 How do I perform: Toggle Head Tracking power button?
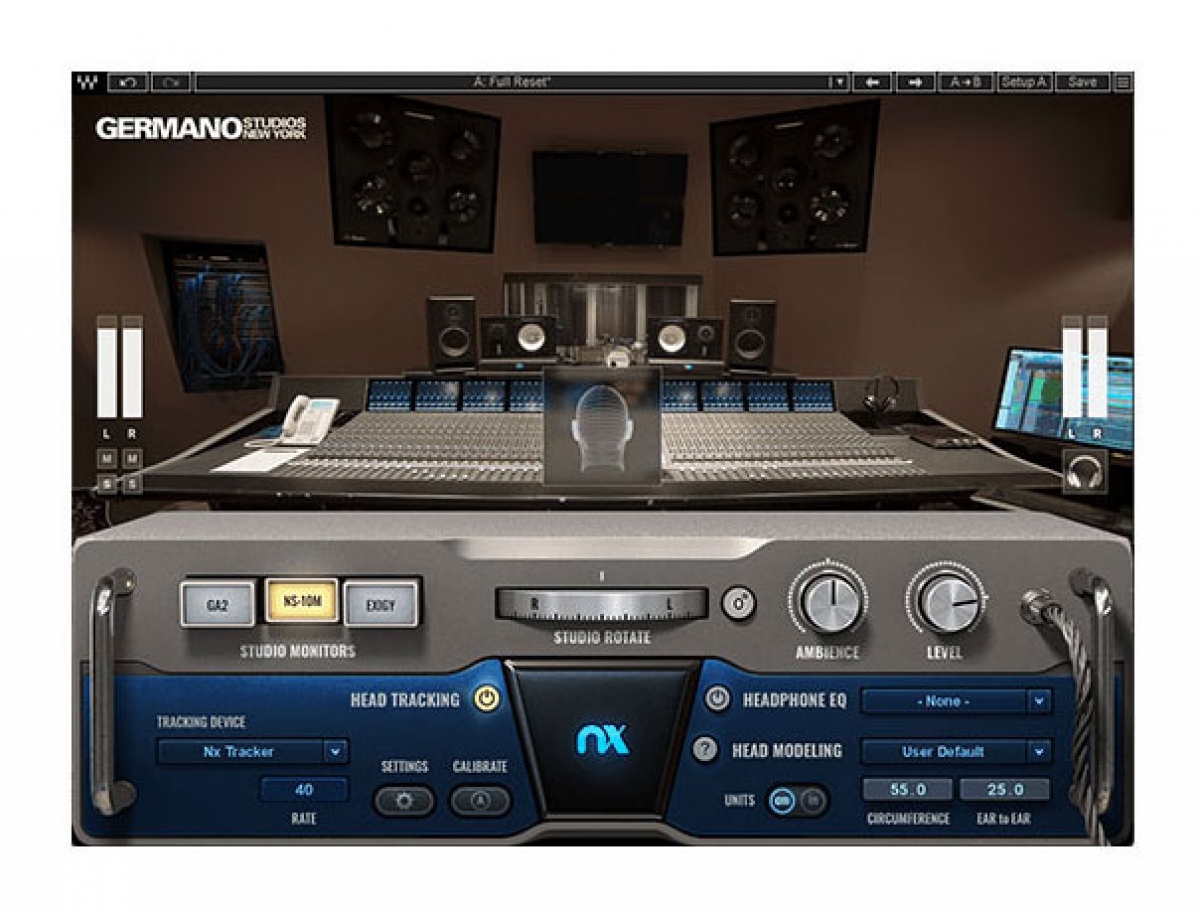point(486,699)
